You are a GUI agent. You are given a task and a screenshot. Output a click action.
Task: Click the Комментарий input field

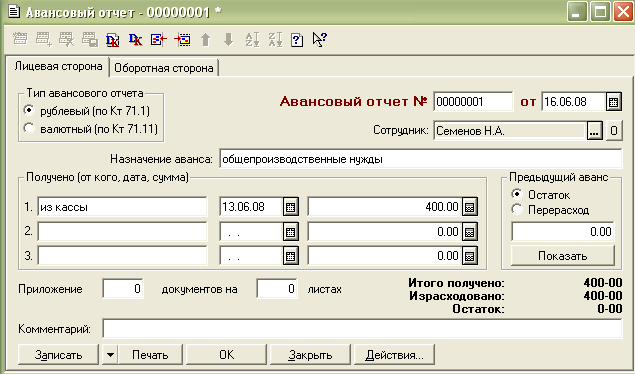click(362, 328)
